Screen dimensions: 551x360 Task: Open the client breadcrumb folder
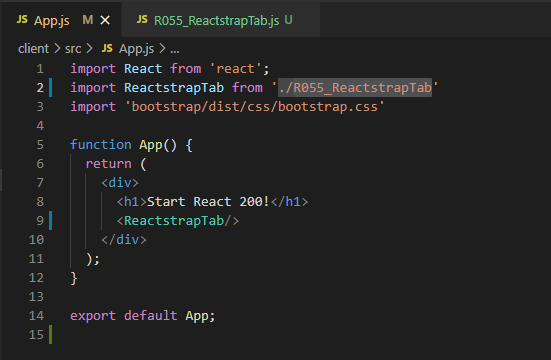click(x=33, y=49)
